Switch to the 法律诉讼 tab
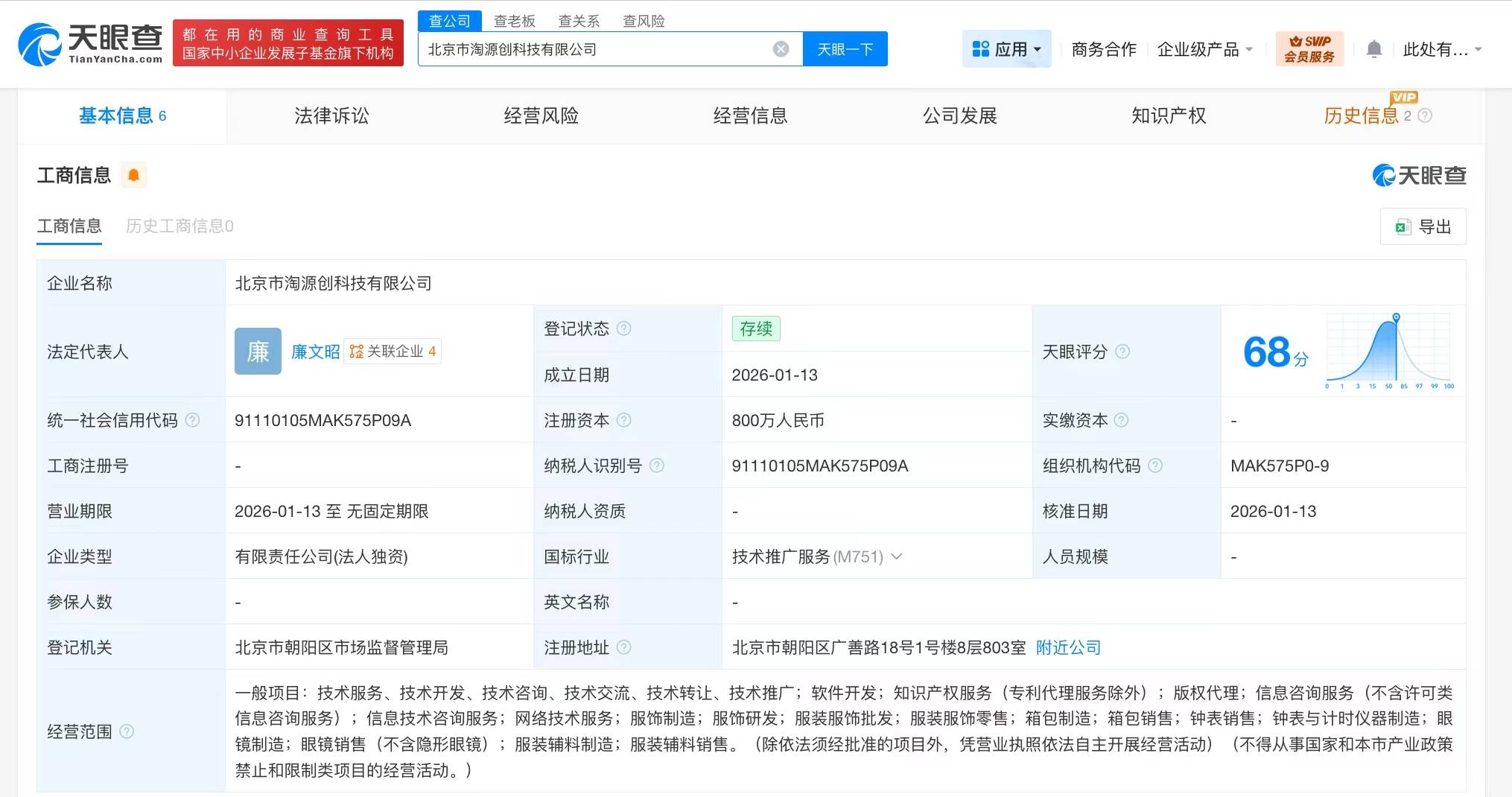1512x797 pixels. [x=331, y=115]
